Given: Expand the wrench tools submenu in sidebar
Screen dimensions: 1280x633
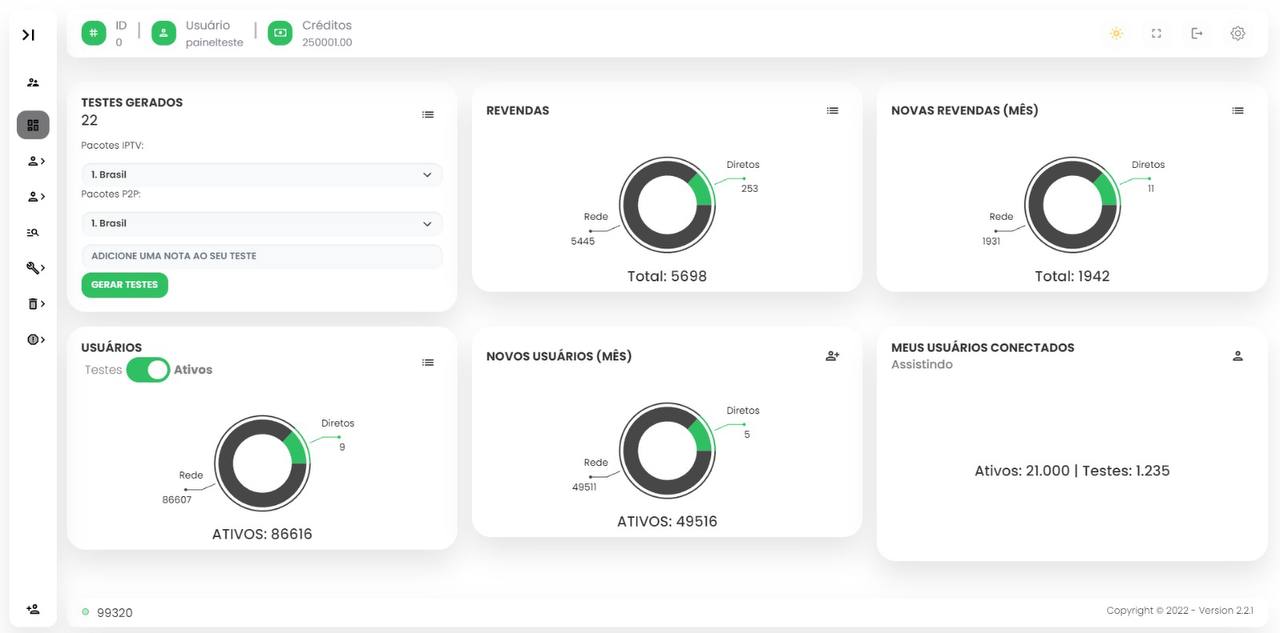Looking at the screenshot, I should [35, 268].
